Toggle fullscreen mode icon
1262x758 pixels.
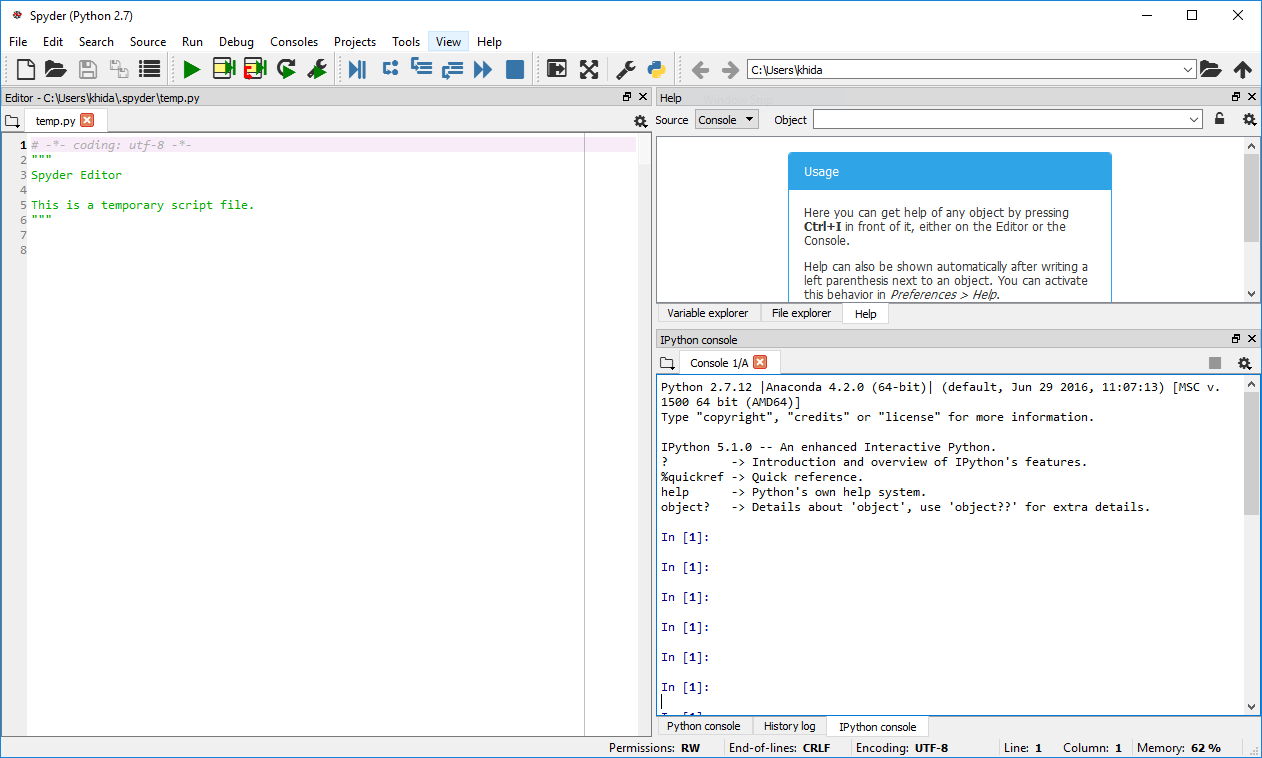coord(589,69)
